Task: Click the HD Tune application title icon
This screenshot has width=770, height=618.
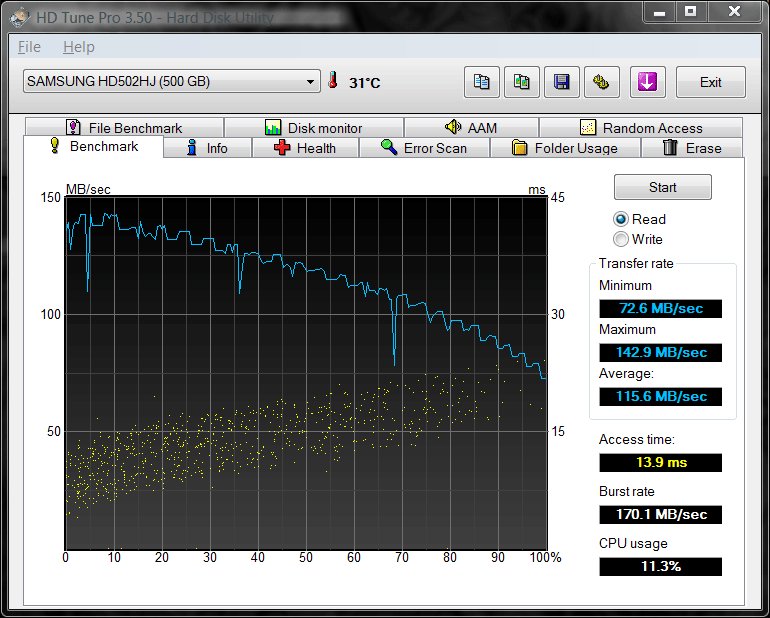Action: click(x=21, y=18)
